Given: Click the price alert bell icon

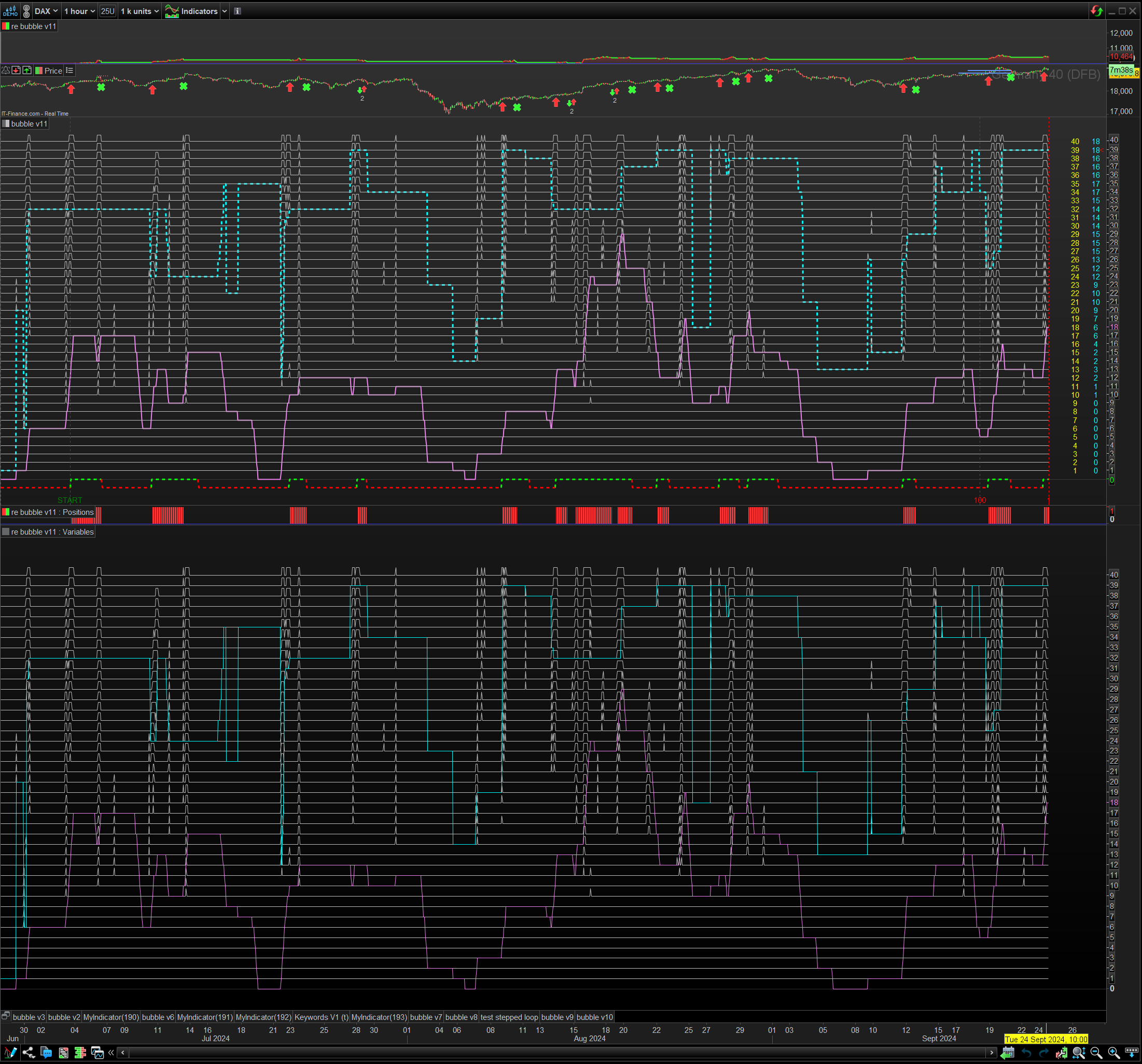Looking at the screenshot, I should click(6, 70).
